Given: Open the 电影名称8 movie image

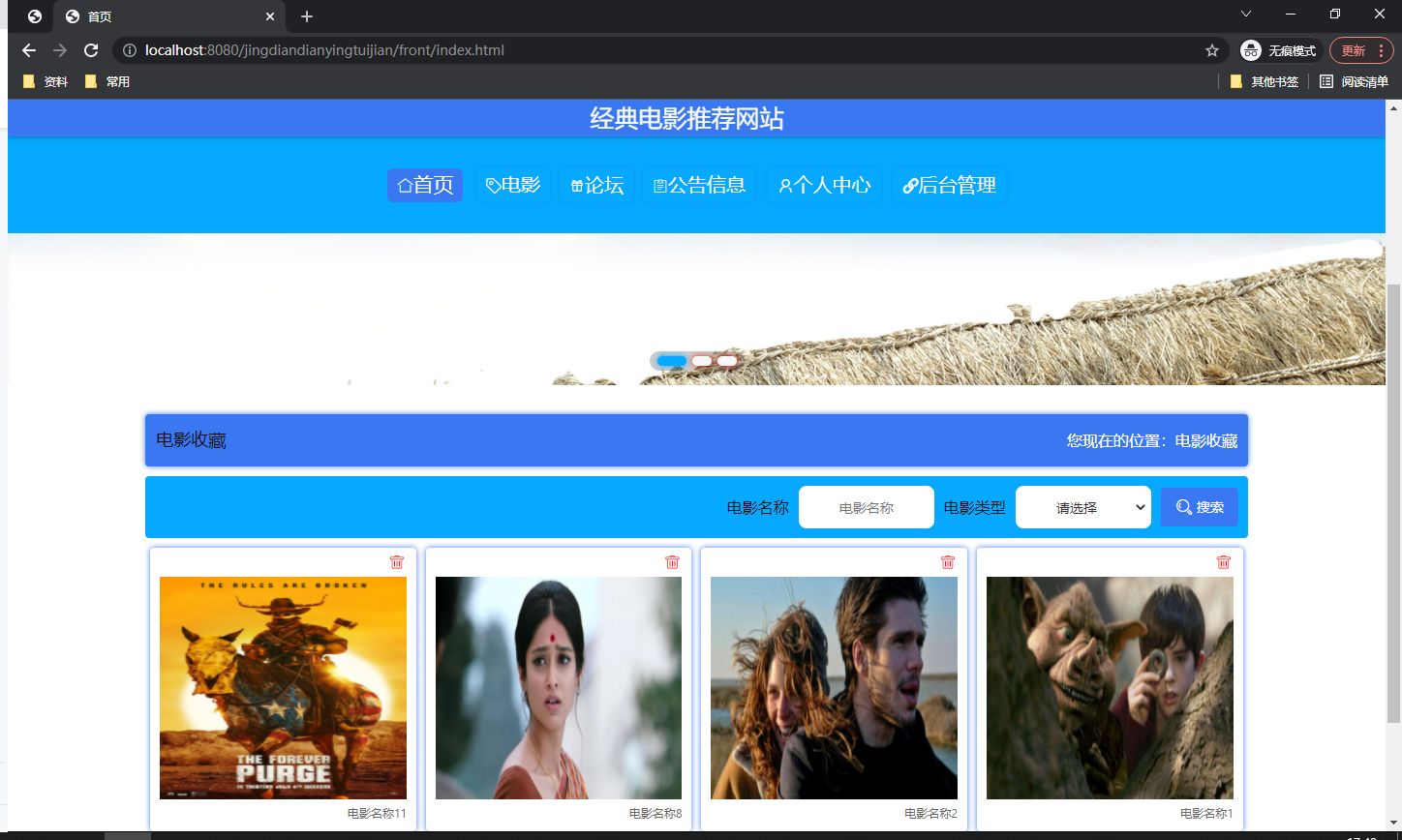Looking at the screenshot, I should point(559,688).
